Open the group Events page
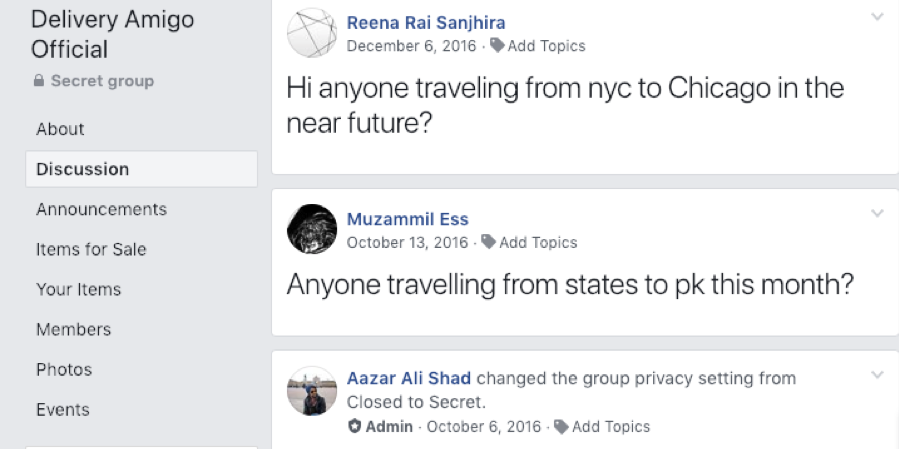Screen dimensions: 899x449 pos(62,409)
